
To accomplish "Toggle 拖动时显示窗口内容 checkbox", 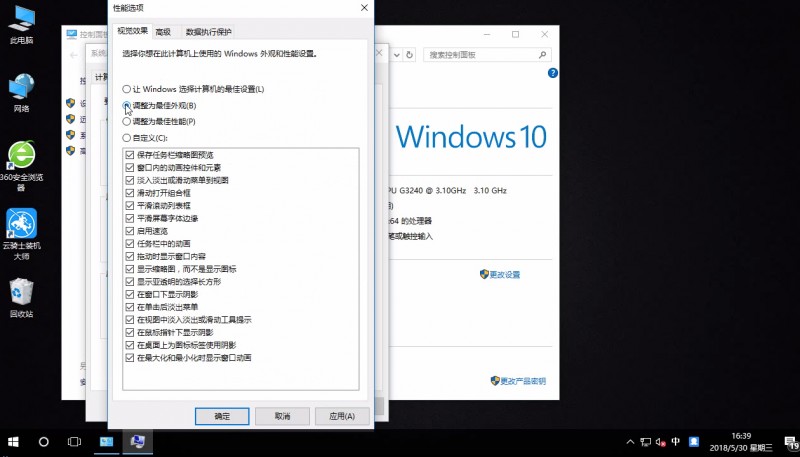I will (x=130, y=256).
